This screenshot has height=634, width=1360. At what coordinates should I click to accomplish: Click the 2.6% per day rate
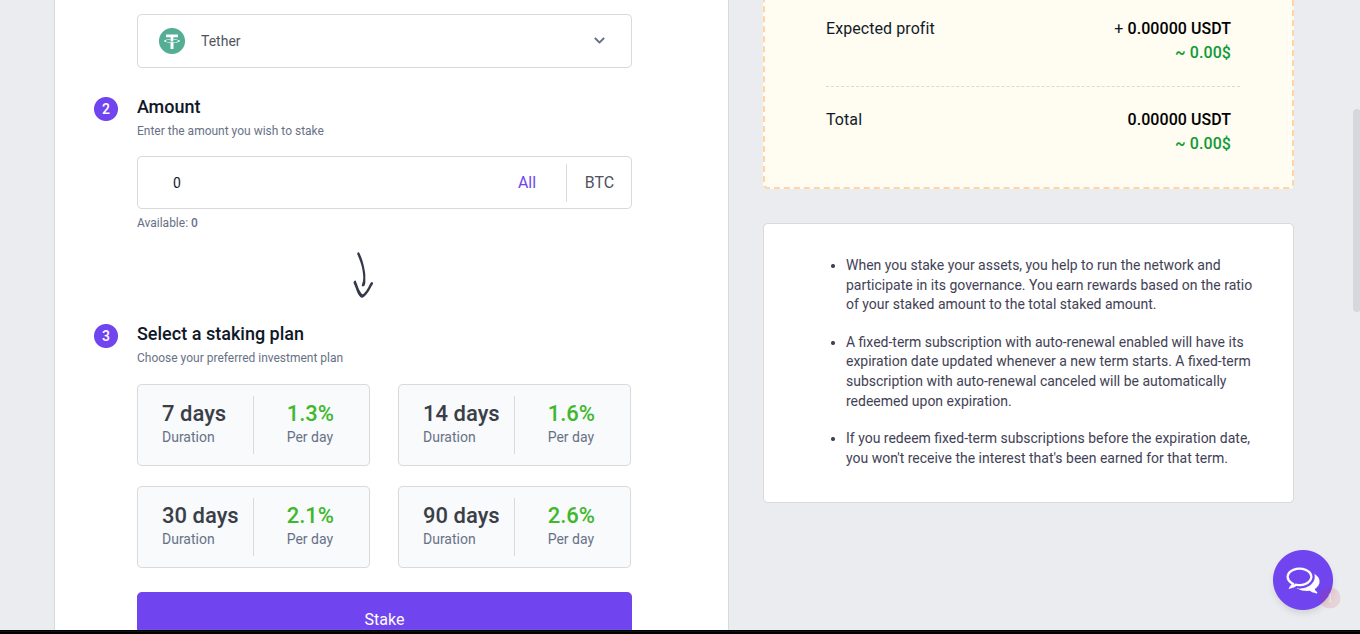(571, 516)
